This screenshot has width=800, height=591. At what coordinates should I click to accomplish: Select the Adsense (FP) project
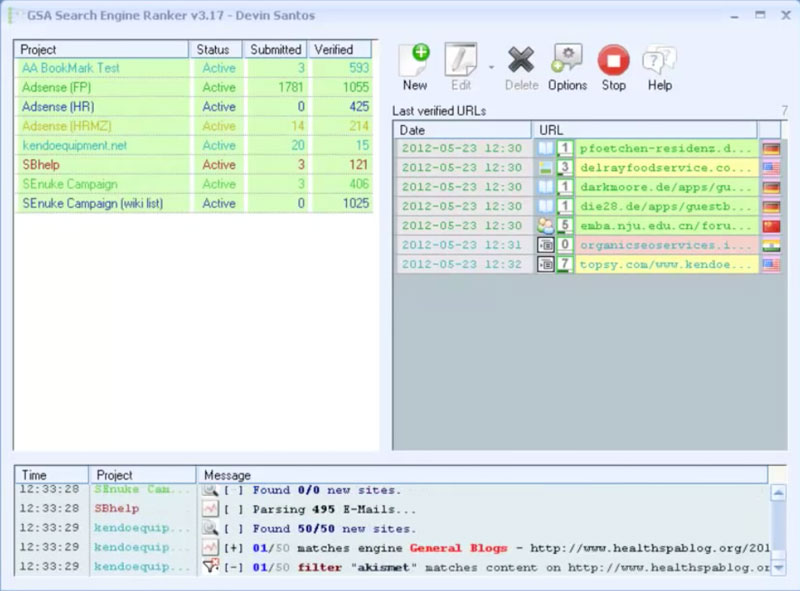pyautogui.click(x=194, y=87)
